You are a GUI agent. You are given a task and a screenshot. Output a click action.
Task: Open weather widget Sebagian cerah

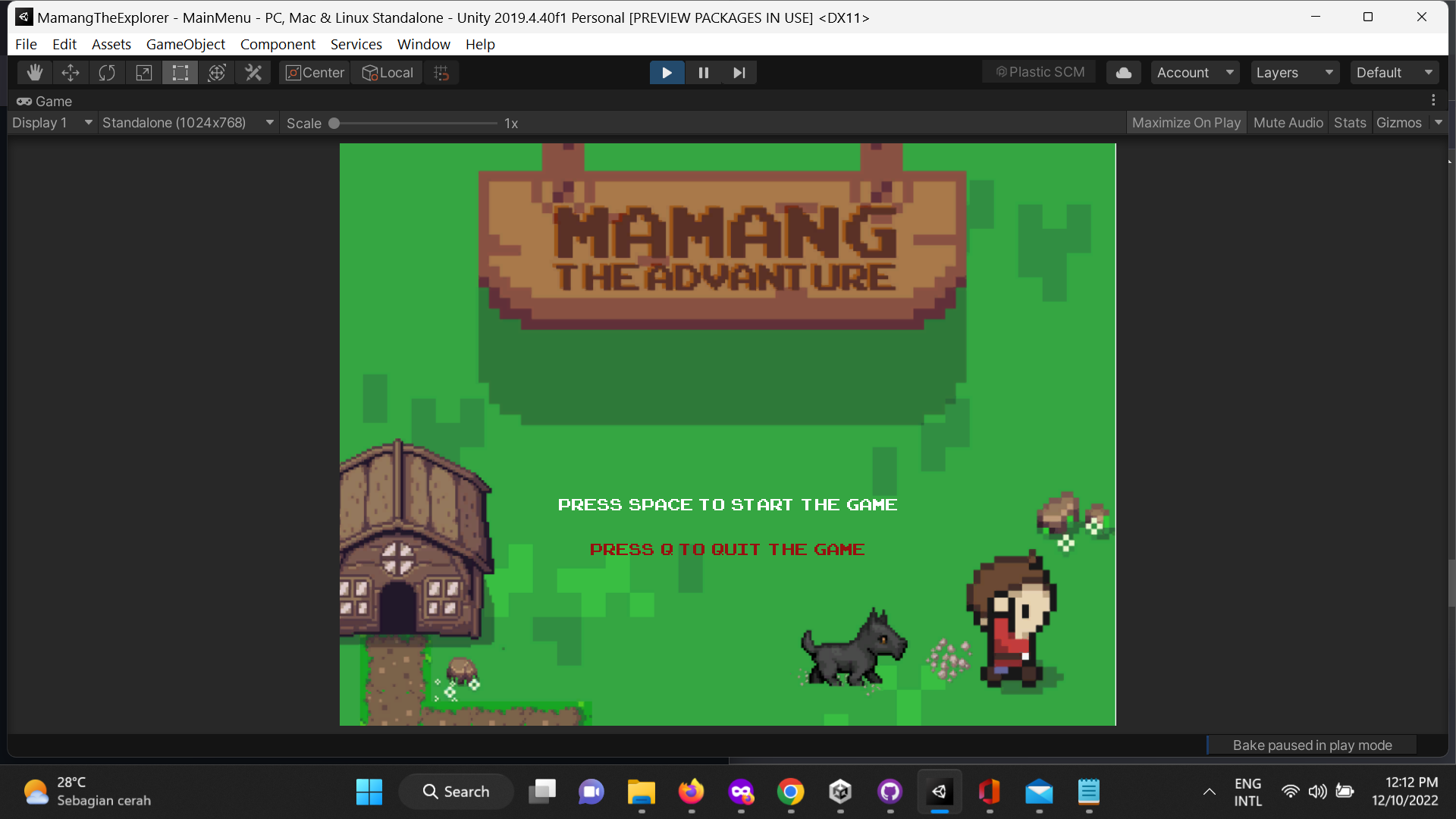[87, 792]
